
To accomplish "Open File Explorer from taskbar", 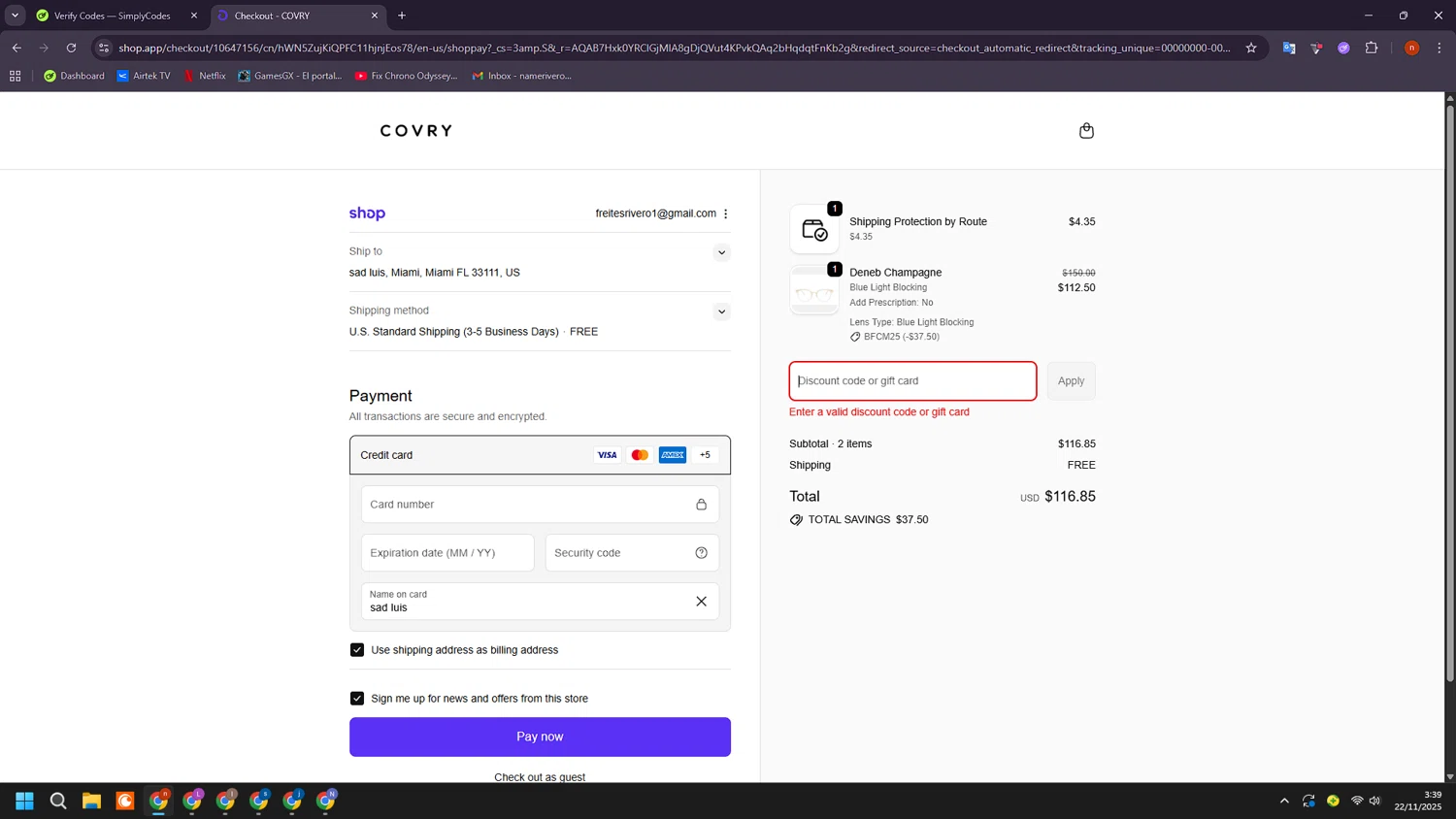I will click(x=91, y=801).
